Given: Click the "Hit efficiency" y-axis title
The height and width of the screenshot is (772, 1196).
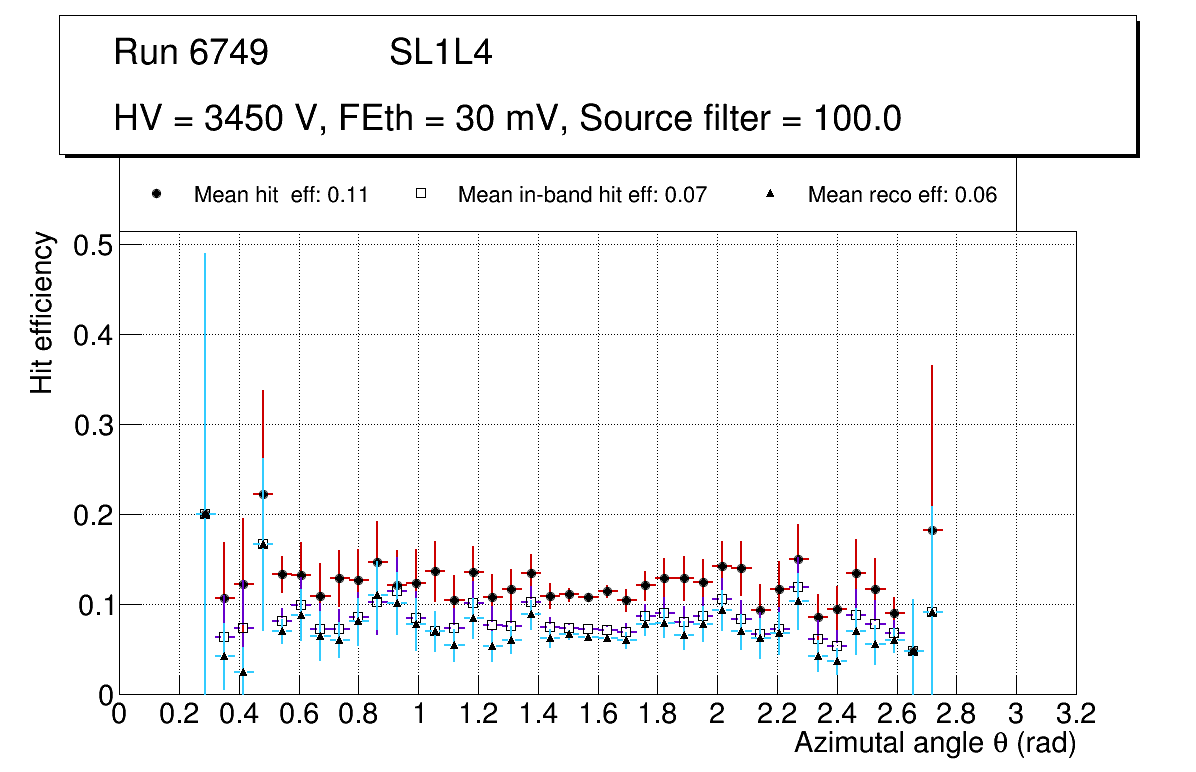Looking at the screenshot, I should click(42, 312).
